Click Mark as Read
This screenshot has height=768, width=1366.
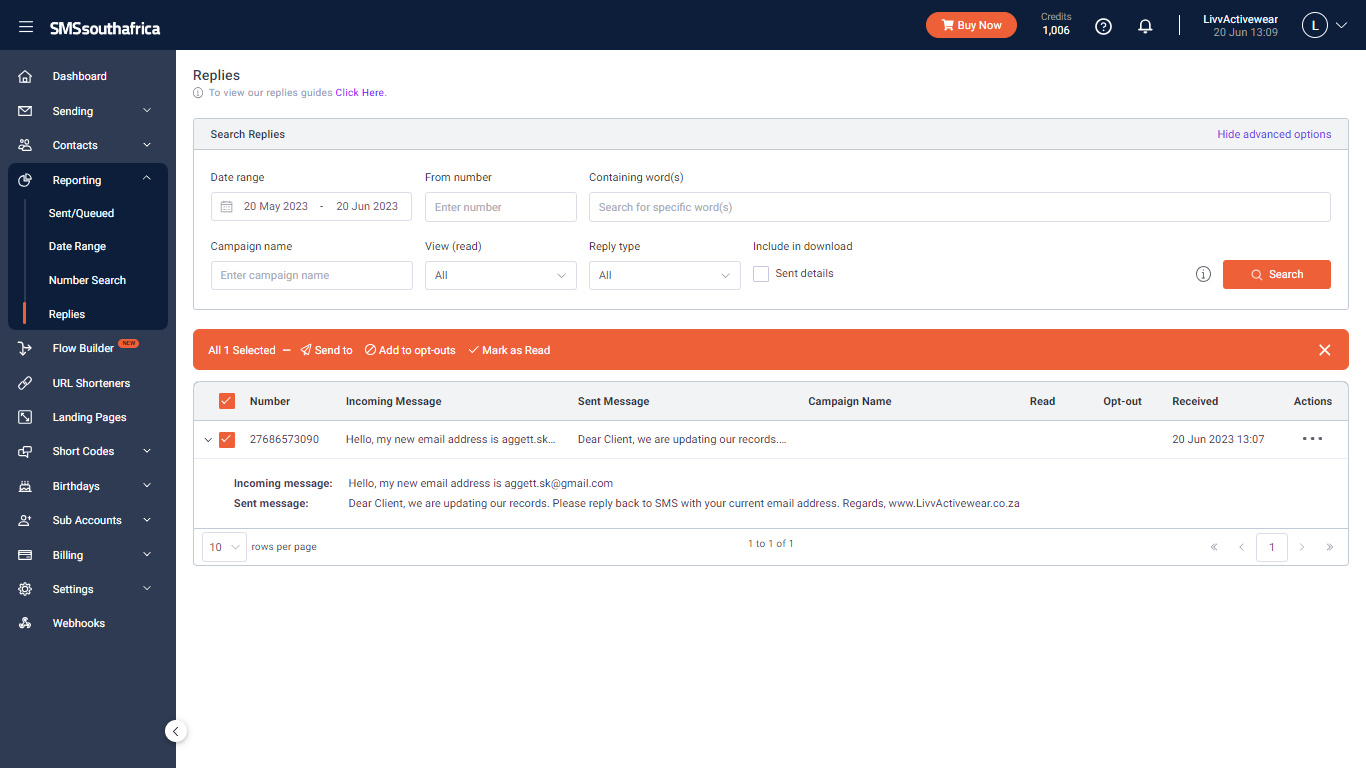coord(509,350)
